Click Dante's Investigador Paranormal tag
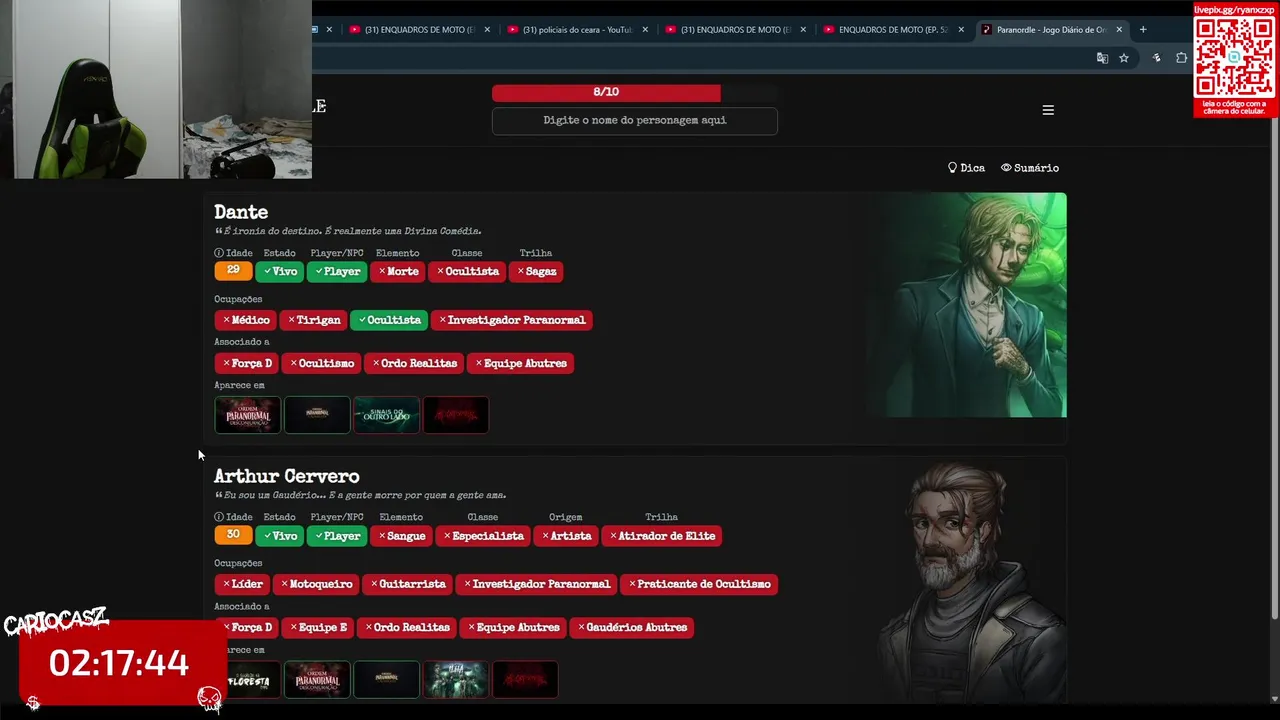Image resolution: width=1280 pixels, height=720 pixels. 512,320
